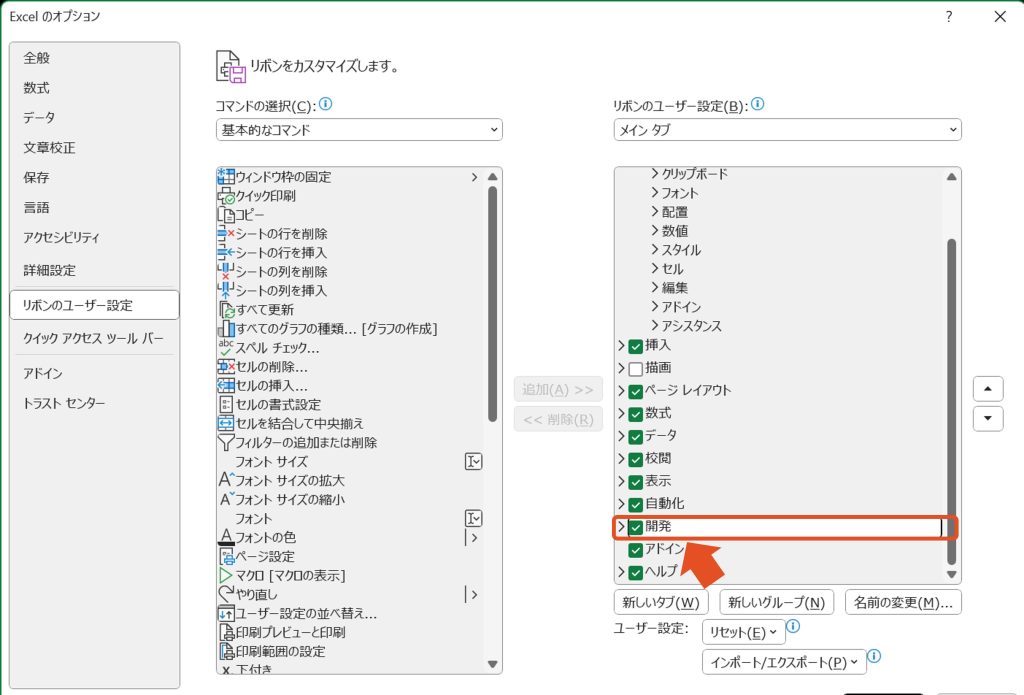
Task: Click the セルの挿入 icon
Action: pyautogui.click(x=226, y=385)
